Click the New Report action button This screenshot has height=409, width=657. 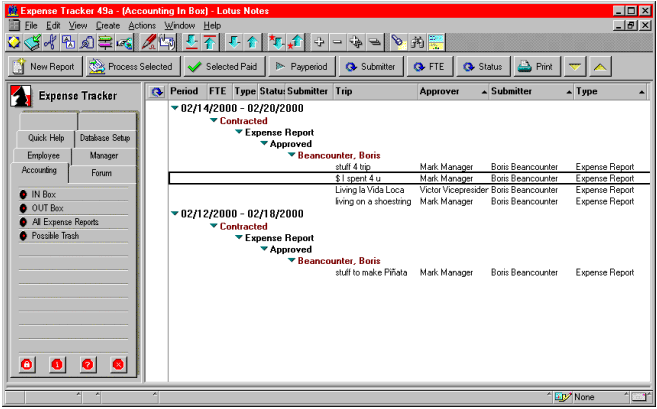pos(45,67)
